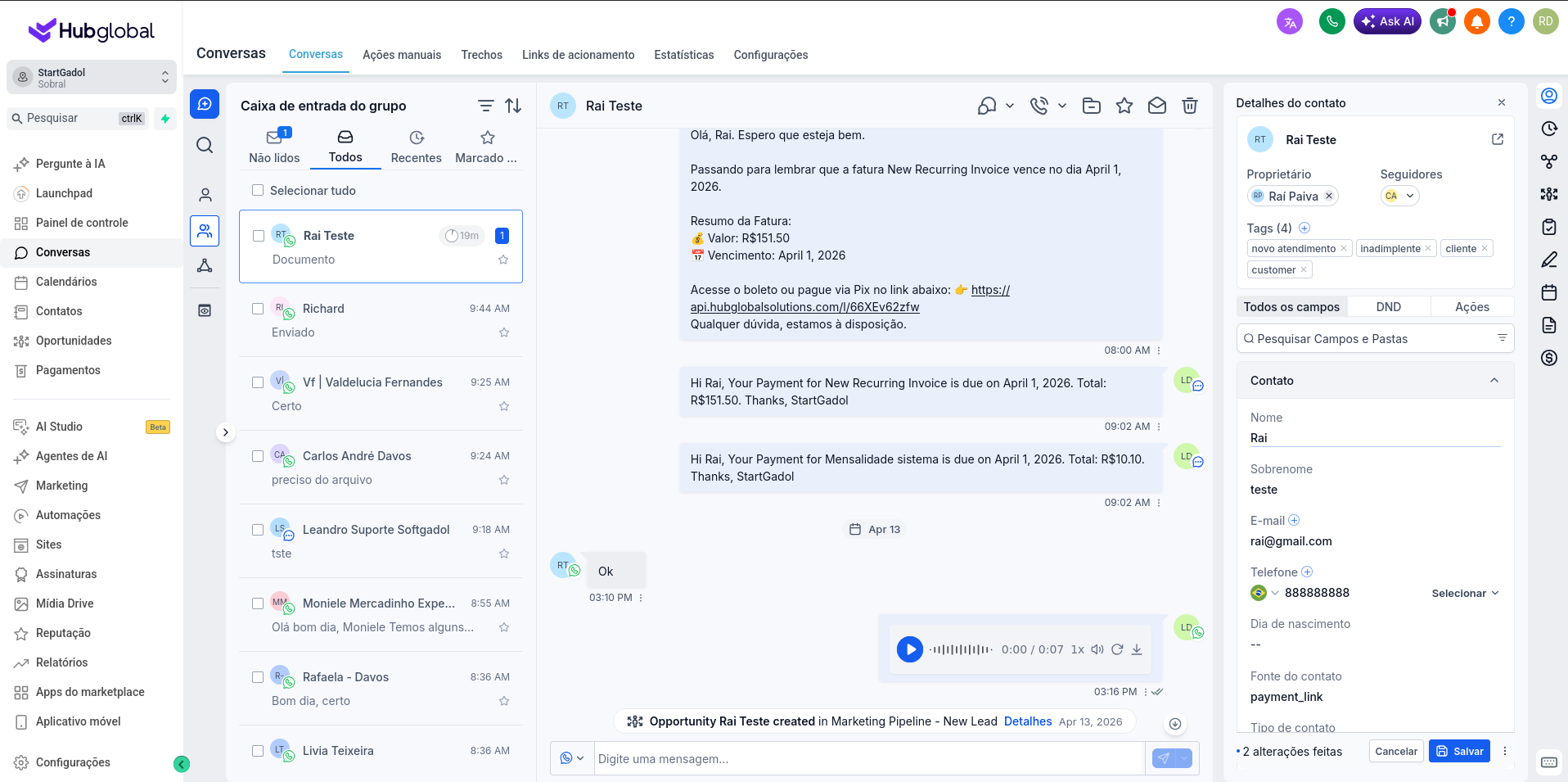Screen dimensions: 1568x782
Task: Mark conversation unread with envelope icon
Action: (x=1157, y=106)
